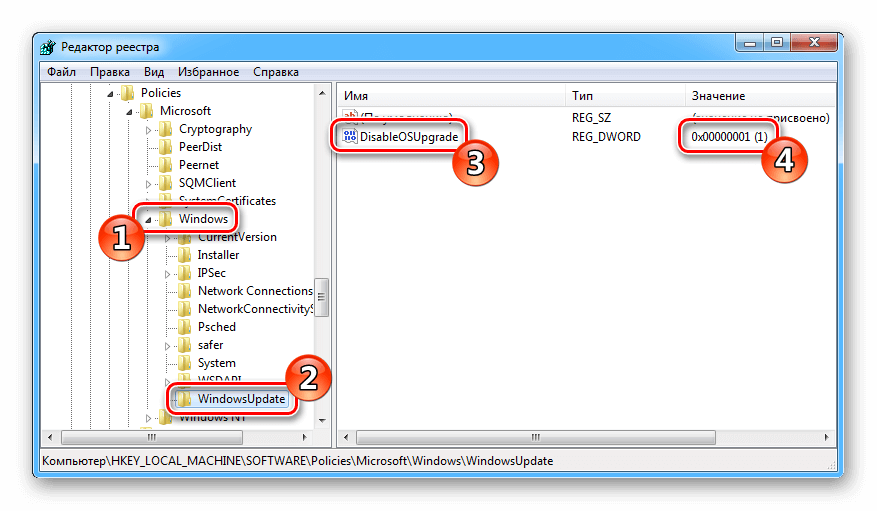877x511 pixels.
Task: Expand the IPSec tree node
Action: coord(167,274)
